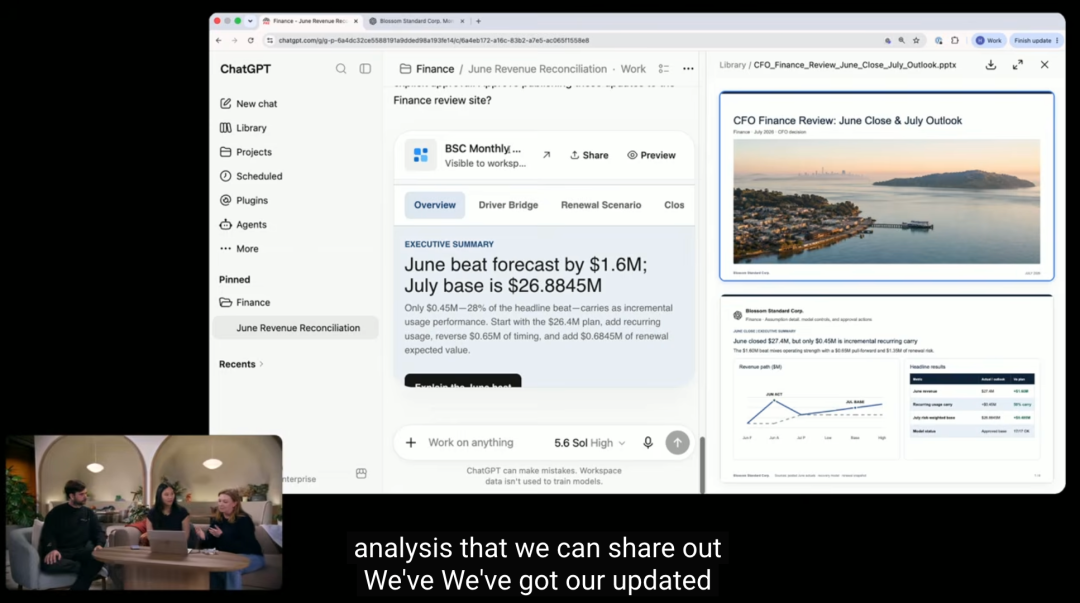Add attachment with plus icon
The width and height of the screenshot is (1080, 603).
411,442
